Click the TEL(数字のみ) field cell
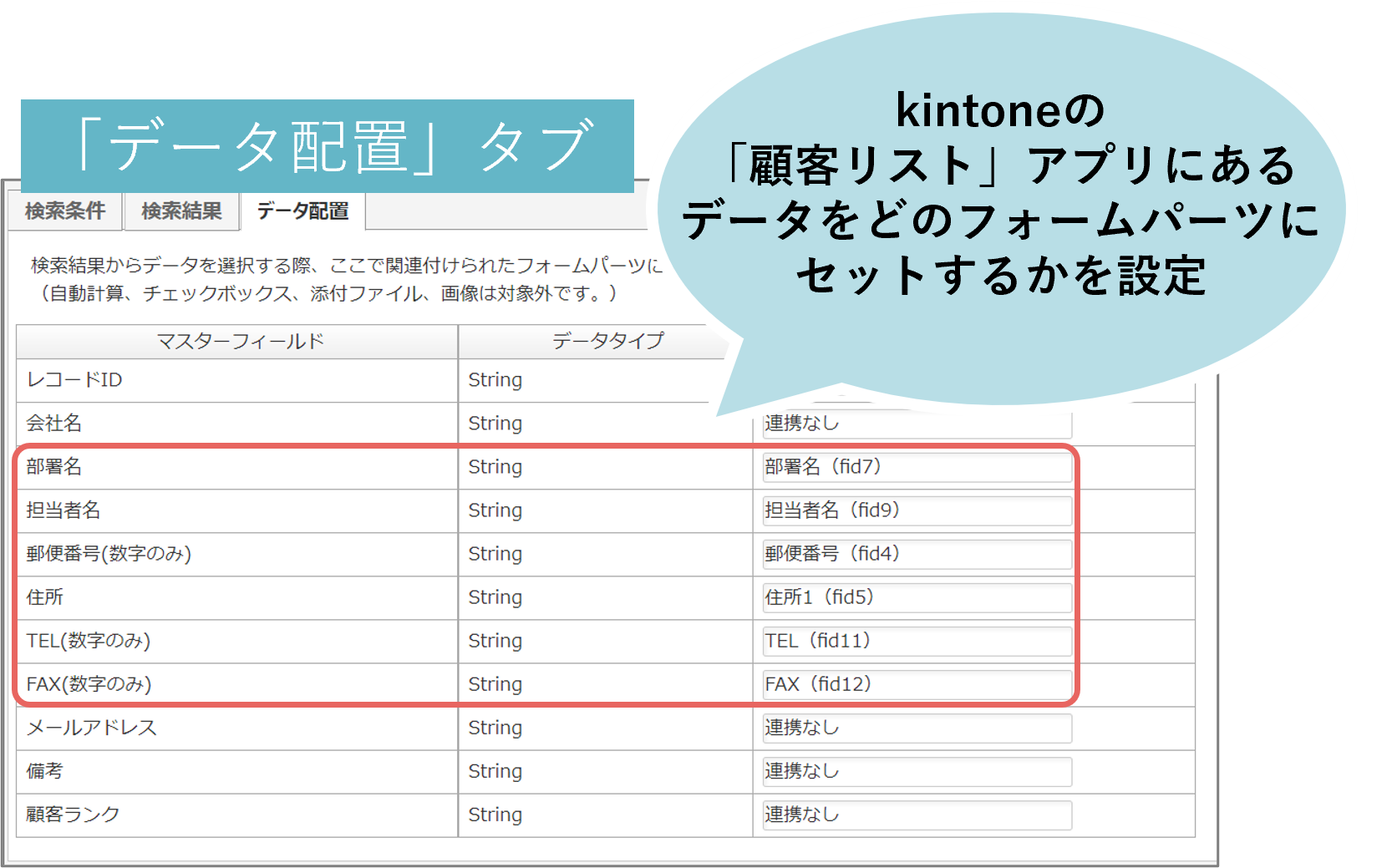Image resolution: width=1392 pixels, height=868 pixels. [237, 641]
